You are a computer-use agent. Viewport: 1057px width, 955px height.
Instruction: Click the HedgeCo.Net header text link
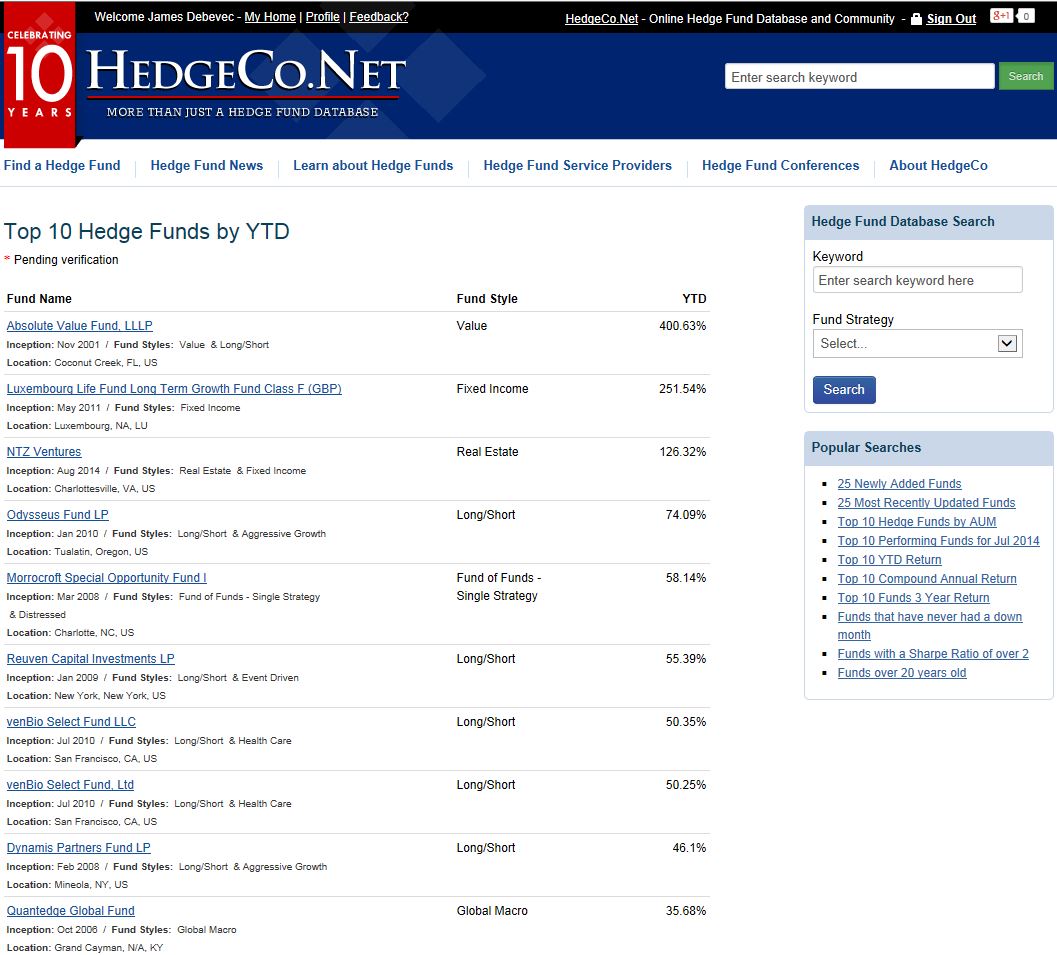[601, 19]
